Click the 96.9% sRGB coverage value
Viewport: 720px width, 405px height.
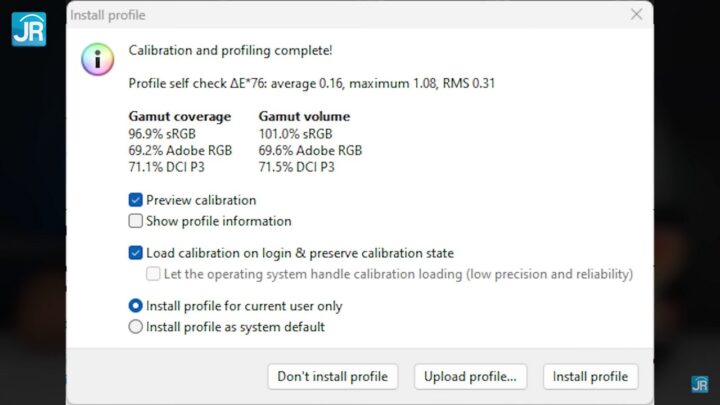159,133
